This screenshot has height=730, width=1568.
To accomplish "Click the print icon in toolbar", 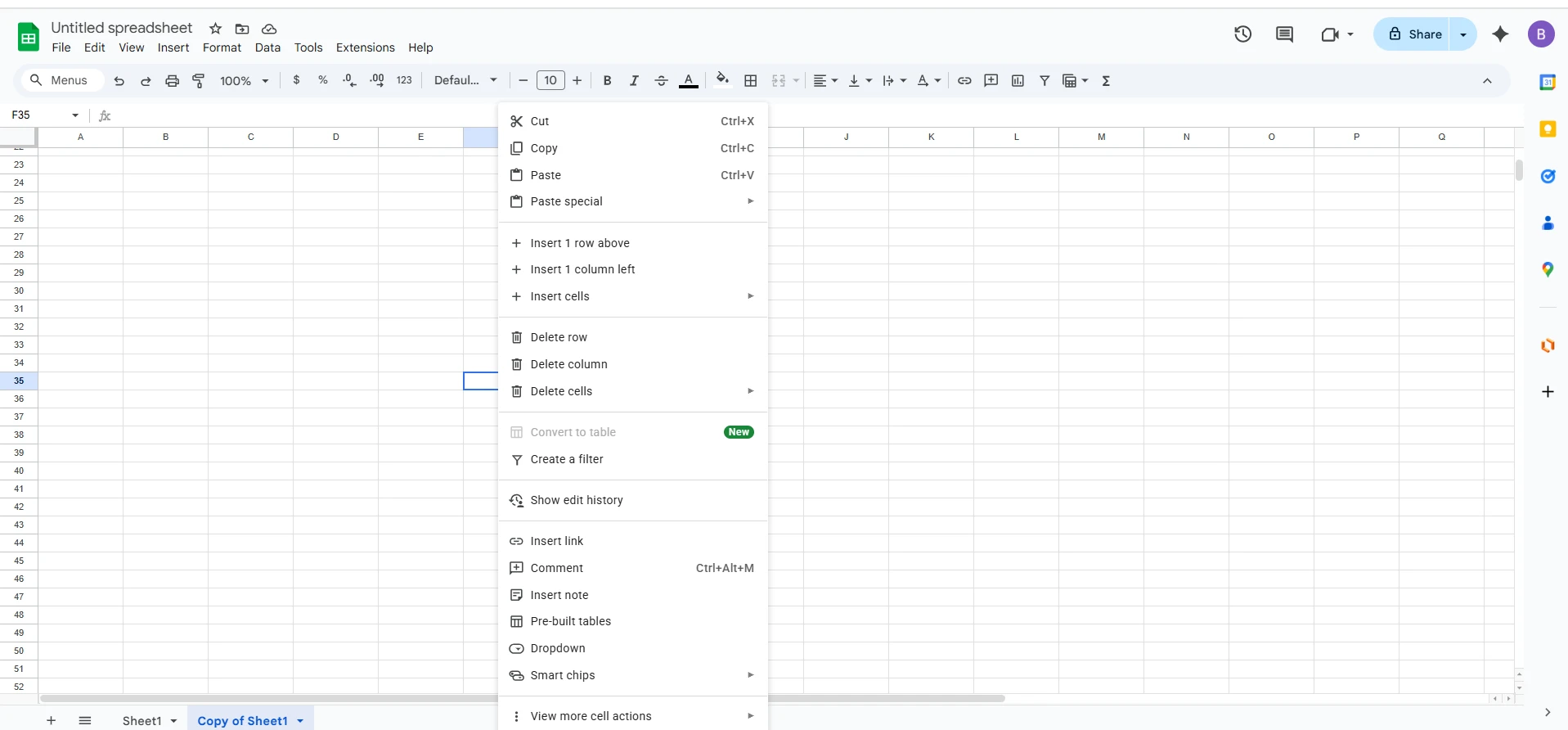I will pos(172,81).
